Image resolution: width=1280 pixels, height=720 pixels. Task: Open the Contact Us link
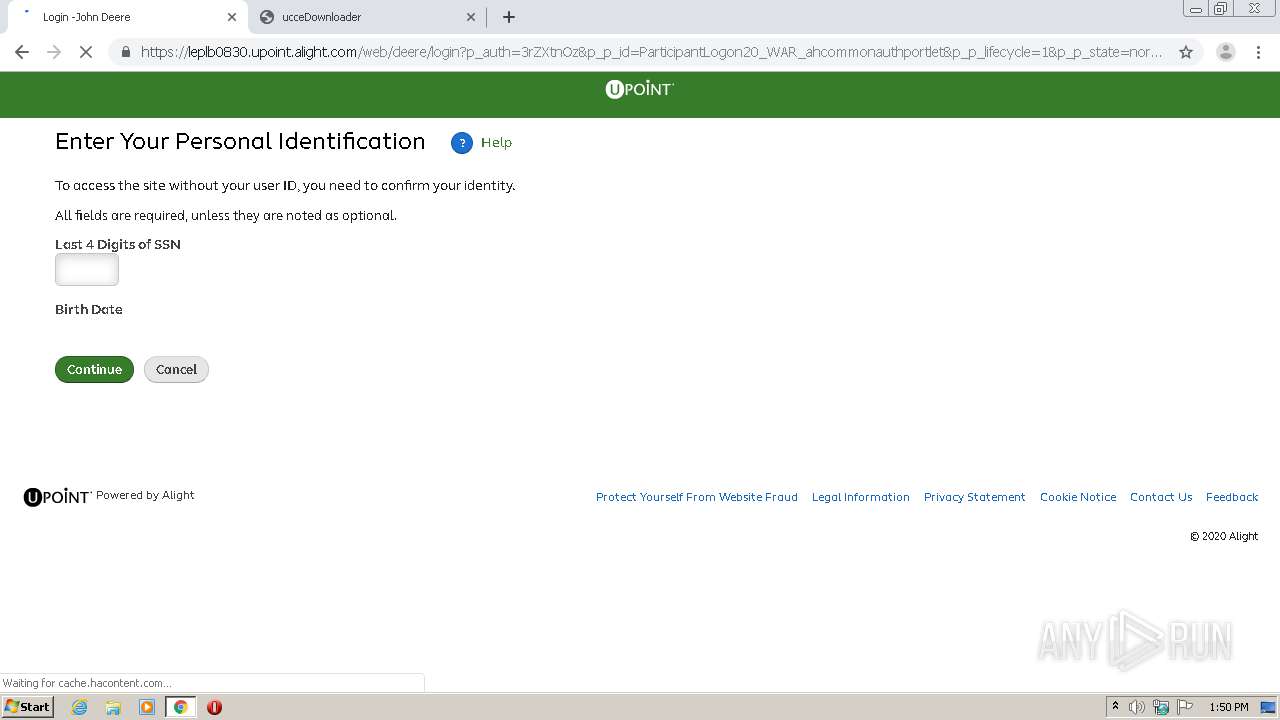coord(1161,497)
